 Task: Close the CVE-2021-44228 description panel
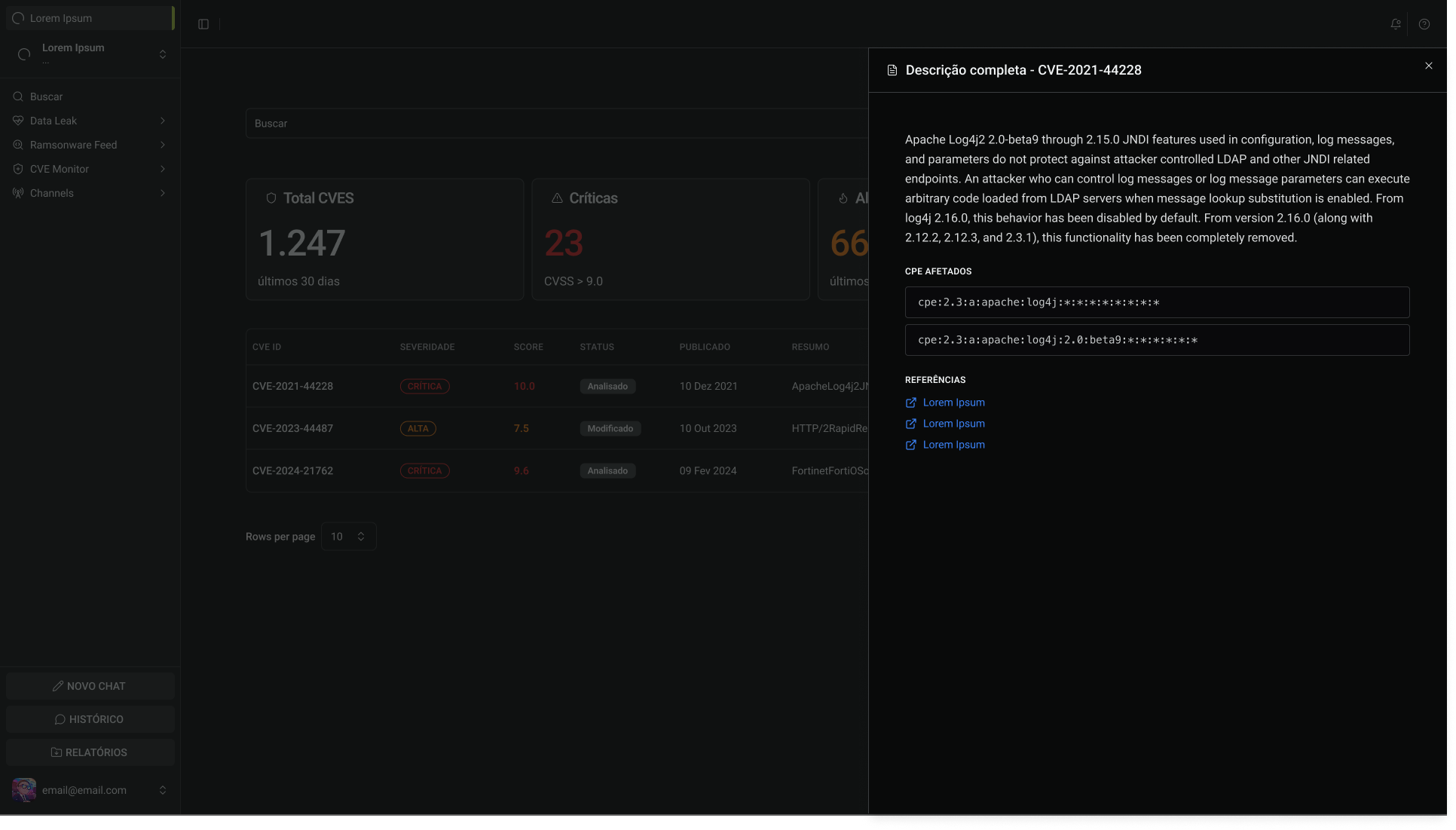coord(1429,66)
